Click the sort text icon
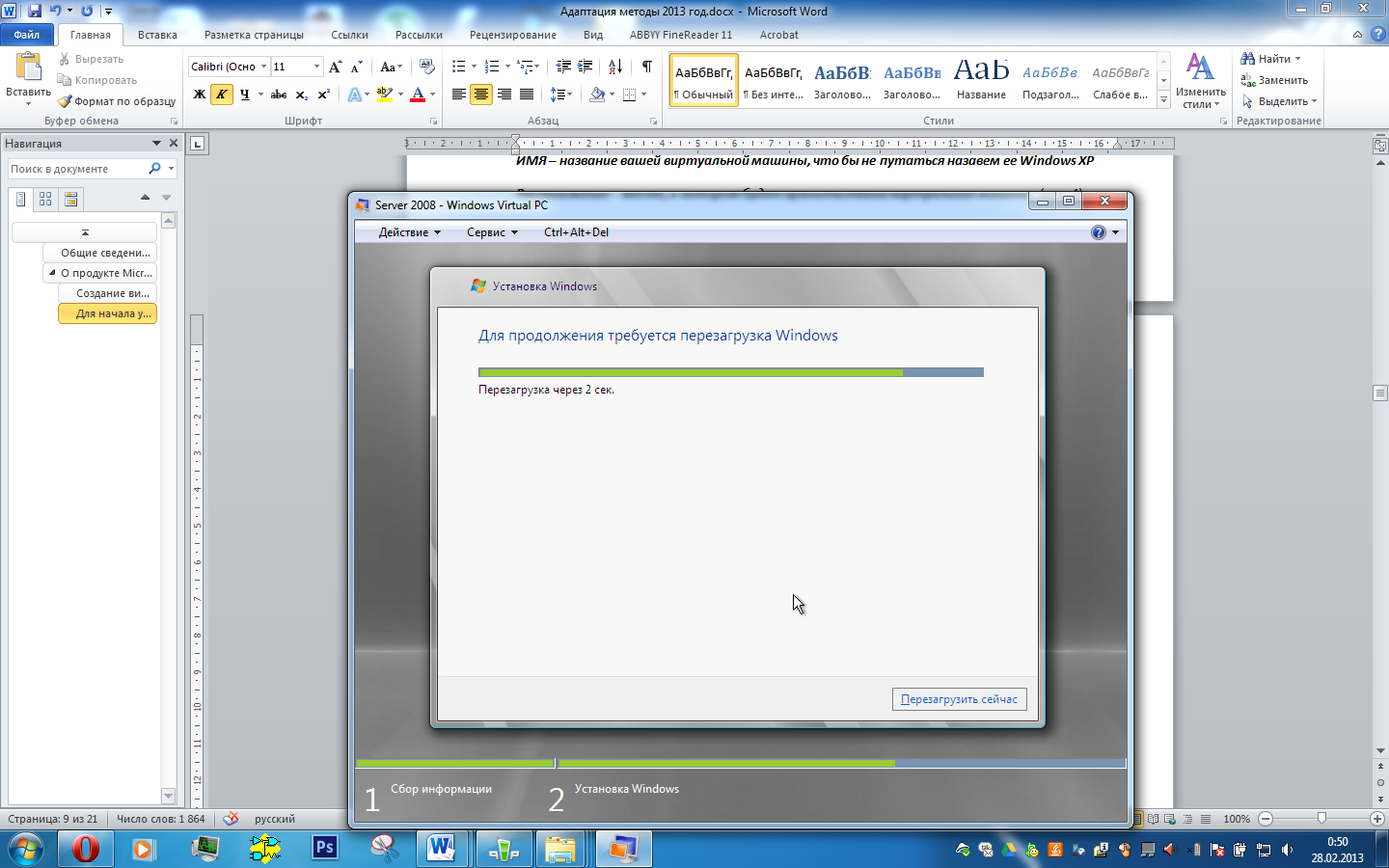 tap(614, 67)
